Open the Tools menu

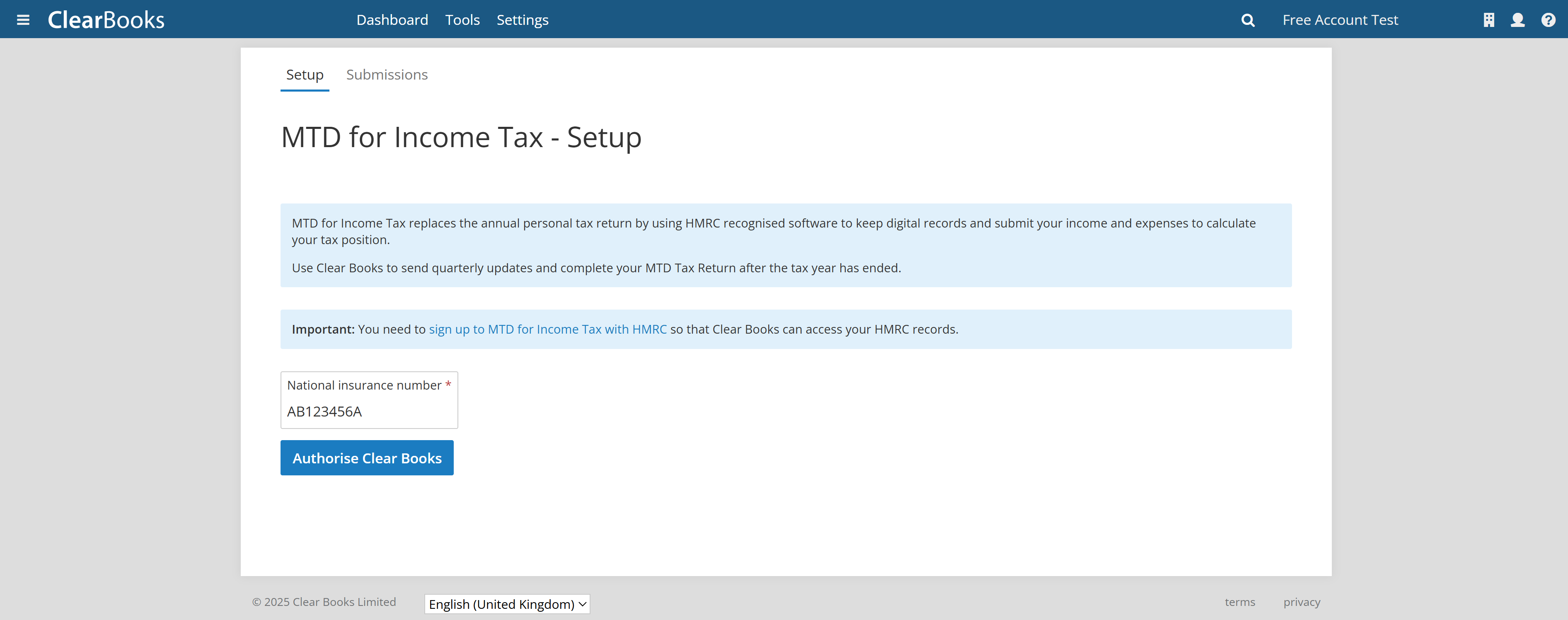pos(462,20)
